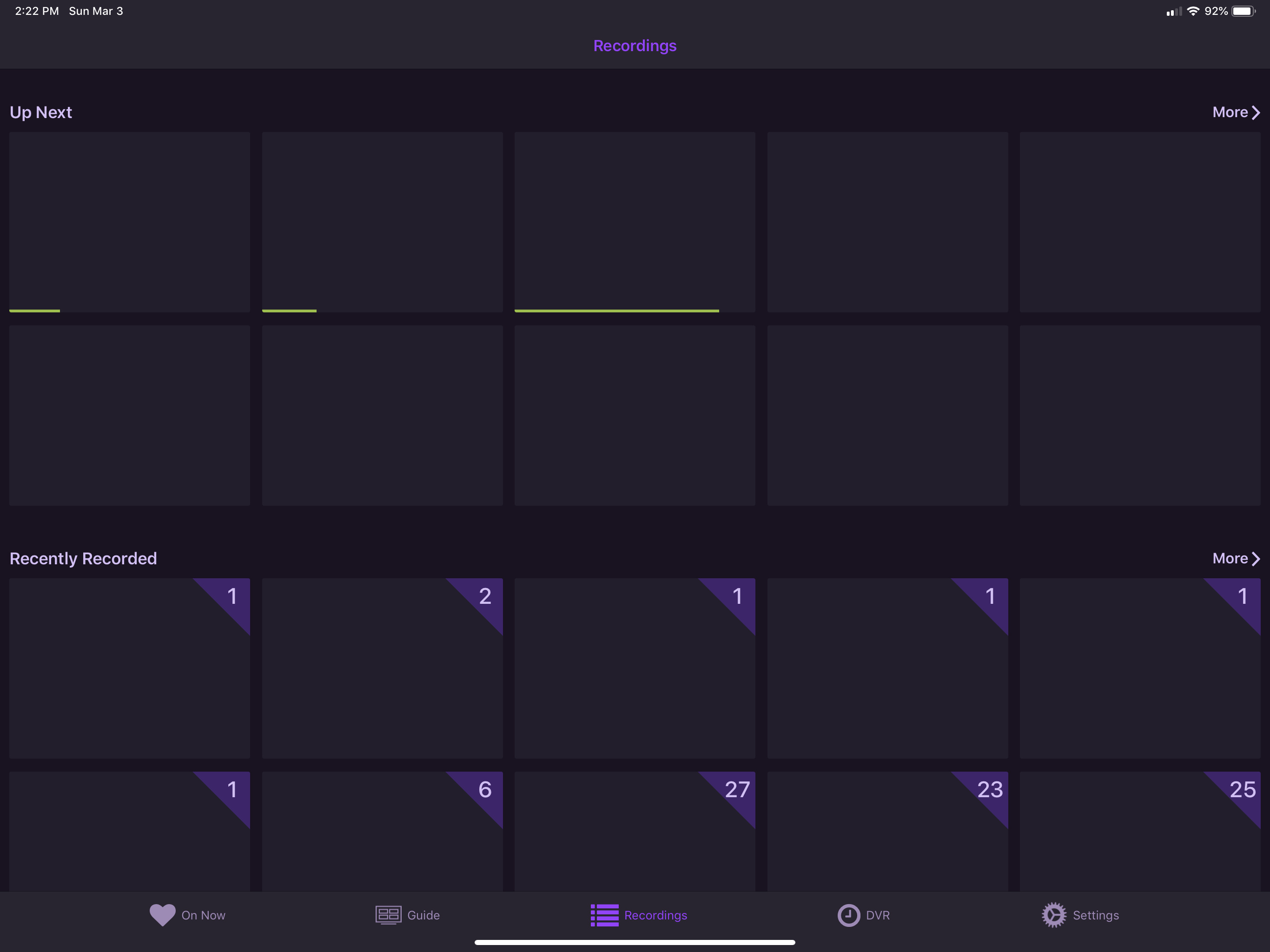Tap the battery indicator in status bar
Screen dimensions: 1270x952
tap(1243, 12)
